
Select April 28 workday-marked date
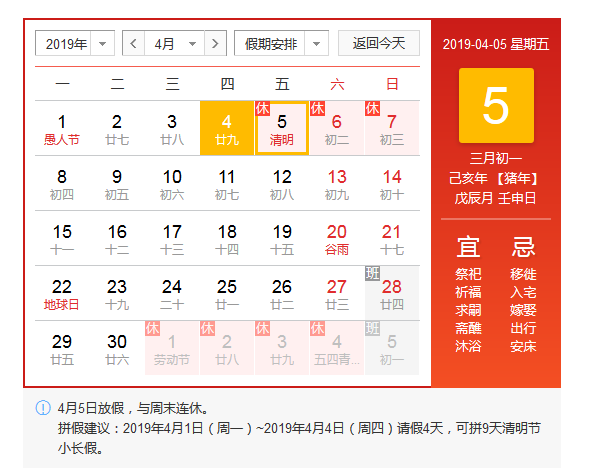tap(392, 293)
